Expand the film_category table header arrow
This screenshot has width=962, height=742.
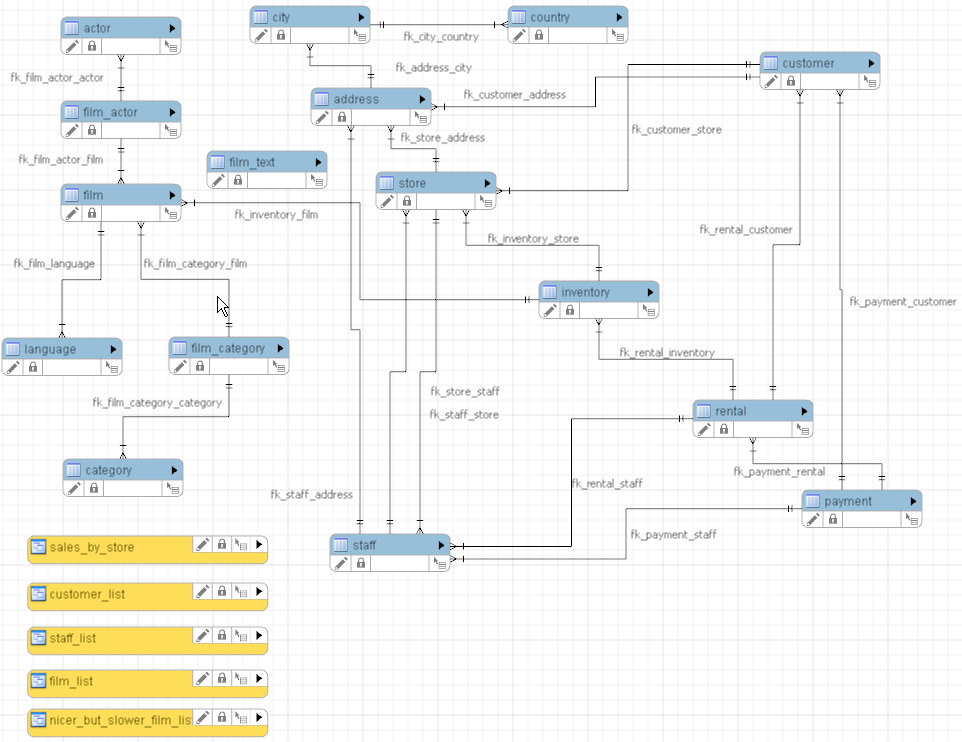point(281,348)
